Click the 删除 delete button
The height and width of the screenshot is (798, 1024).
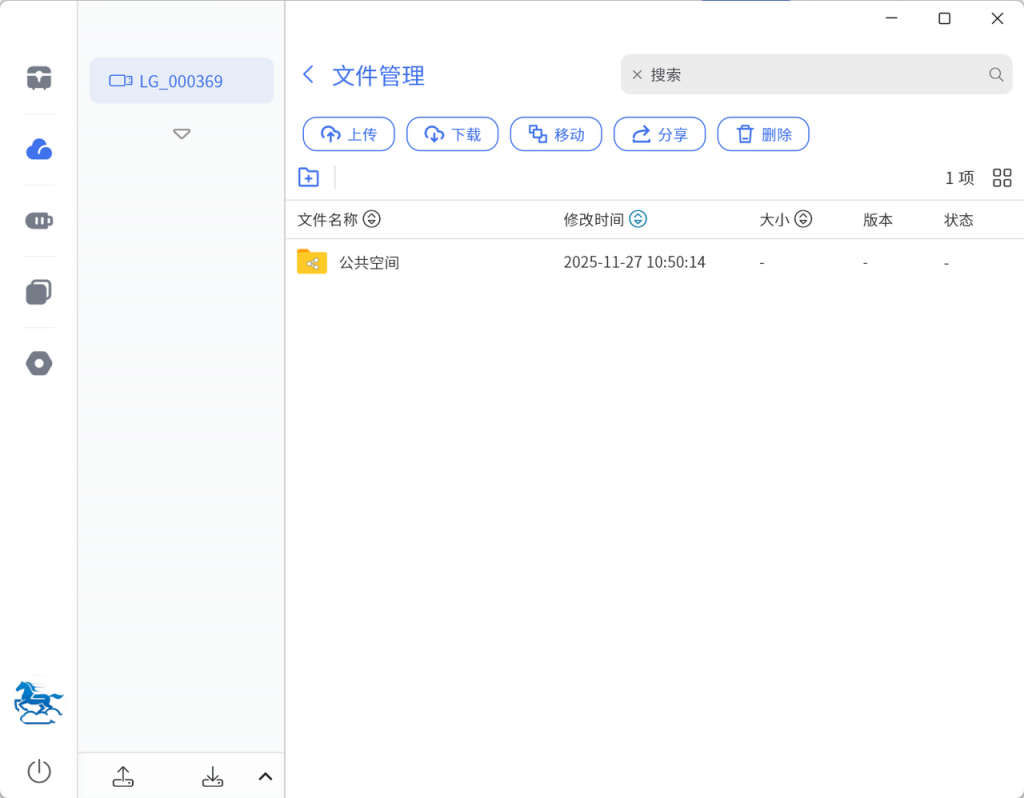(763, 134)
